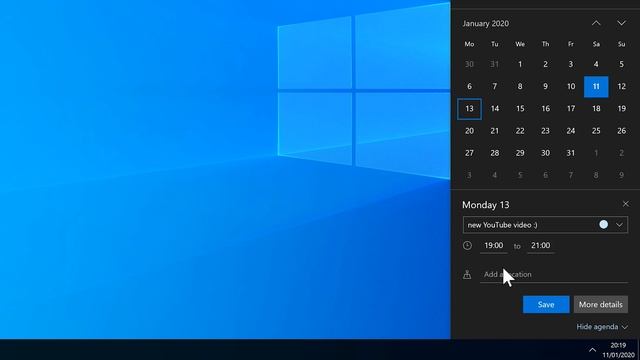
Task: Select January 10 in the calendar
Action: pyautogui.click(x=571, y=87)
